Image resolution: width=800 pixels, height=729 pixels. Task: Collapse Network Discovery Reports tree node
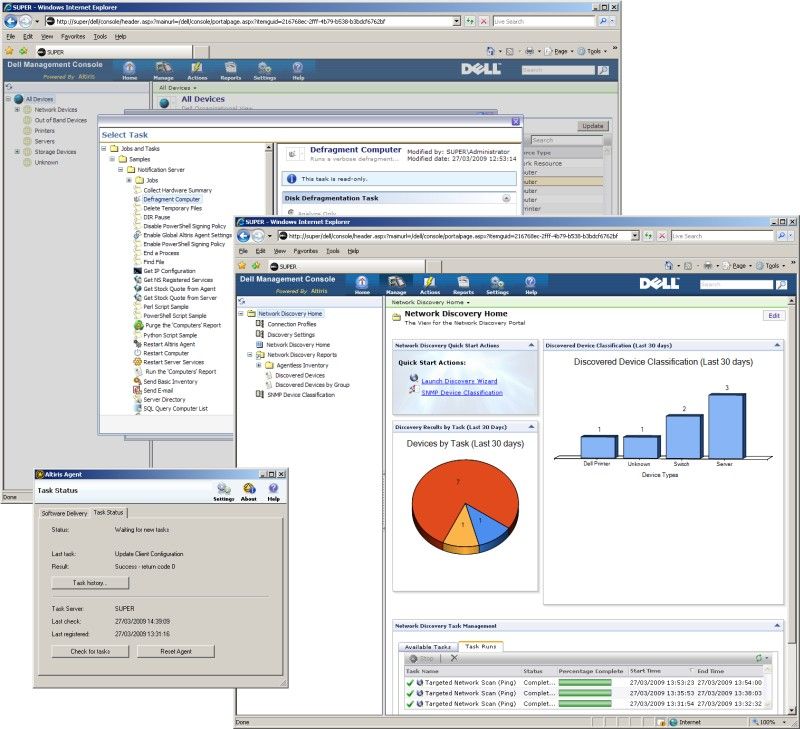coord(250,355)
